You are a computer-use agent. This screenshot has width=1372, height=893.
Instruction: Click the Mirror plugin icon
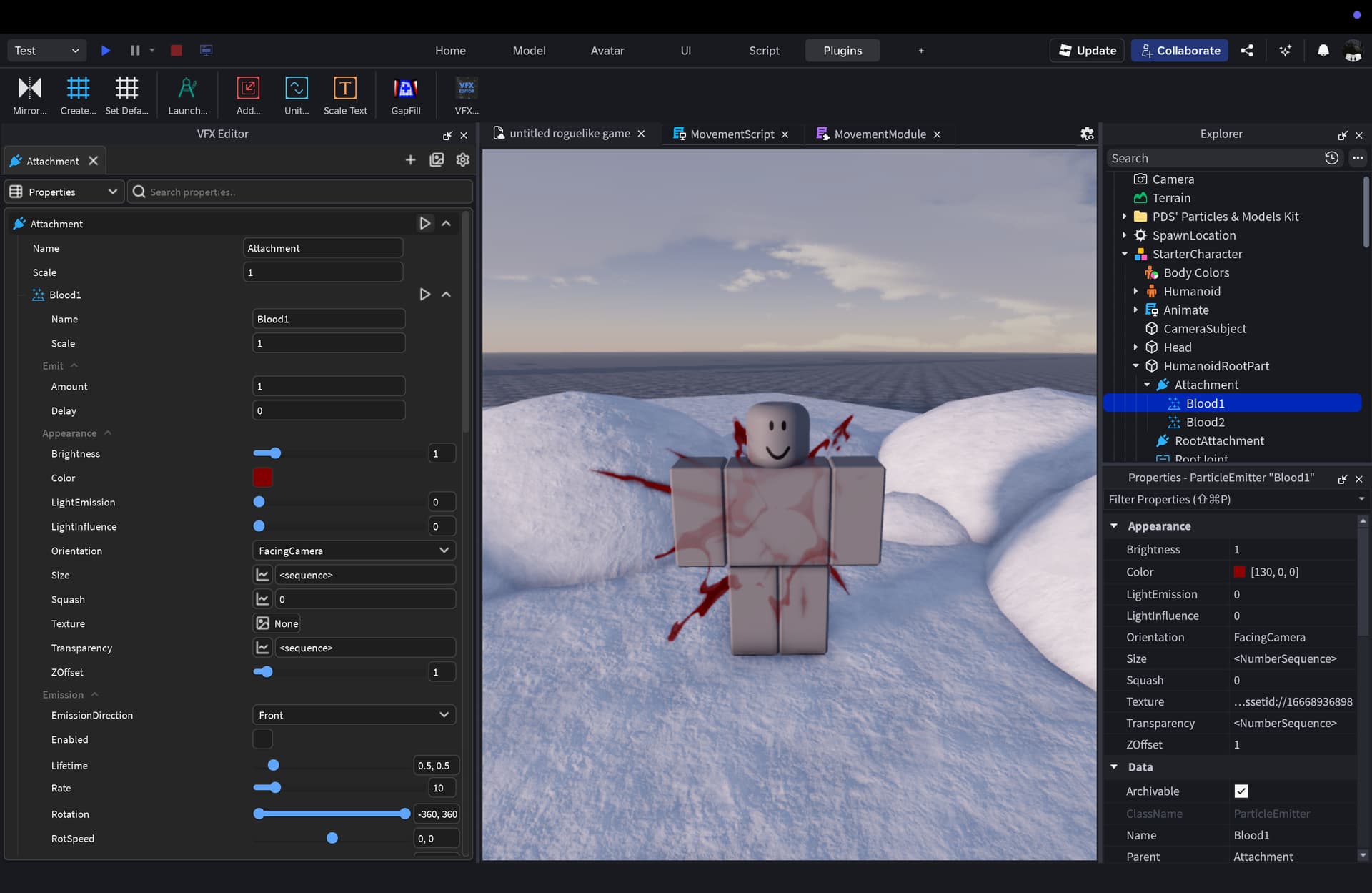[29, 89]
